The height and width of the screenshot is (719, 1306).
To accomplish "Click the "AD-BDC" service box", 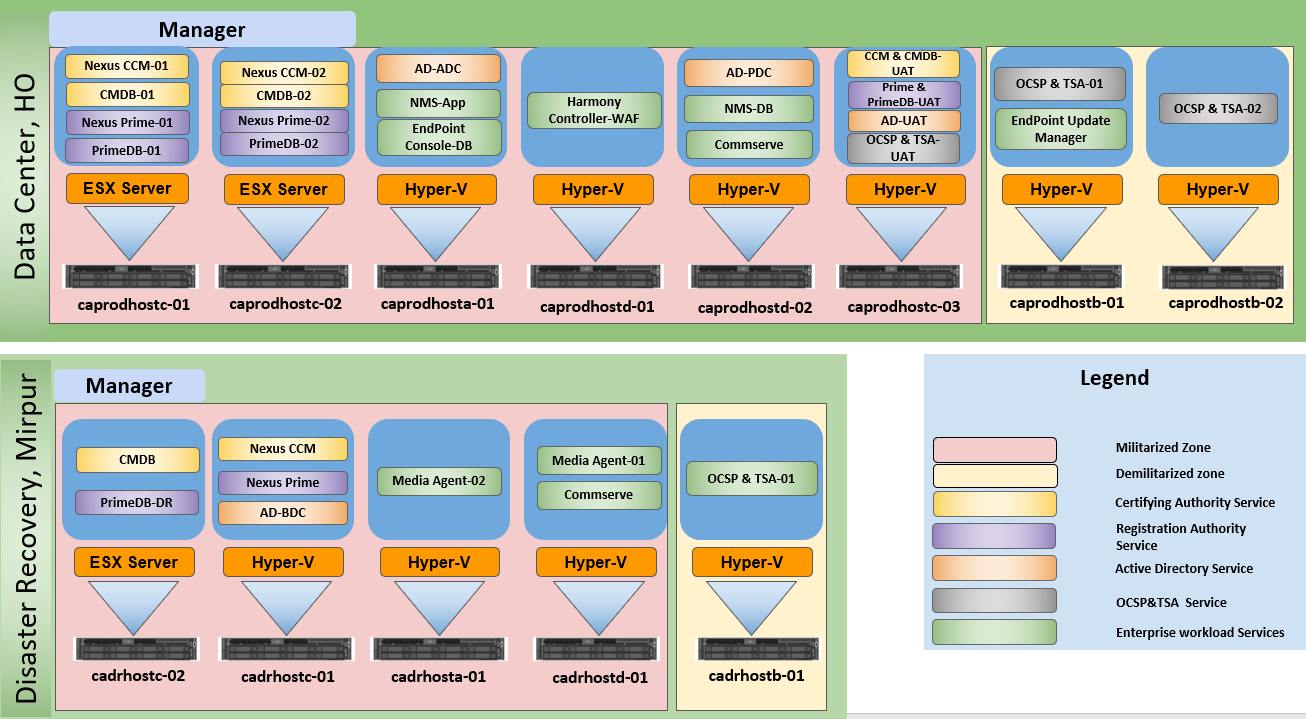I will tap(283, 513).
